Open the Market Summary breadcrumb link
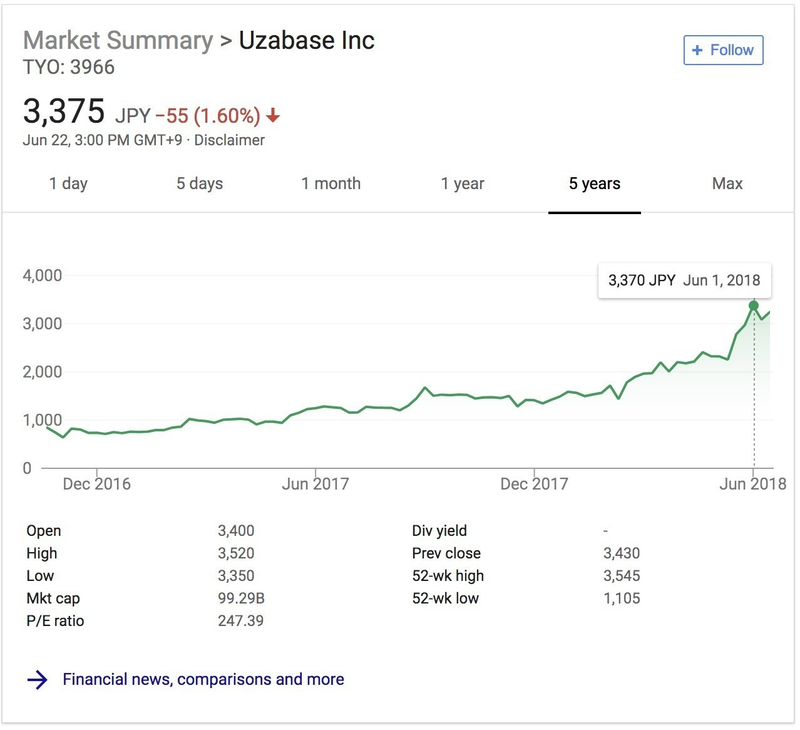 coord(117,41)
